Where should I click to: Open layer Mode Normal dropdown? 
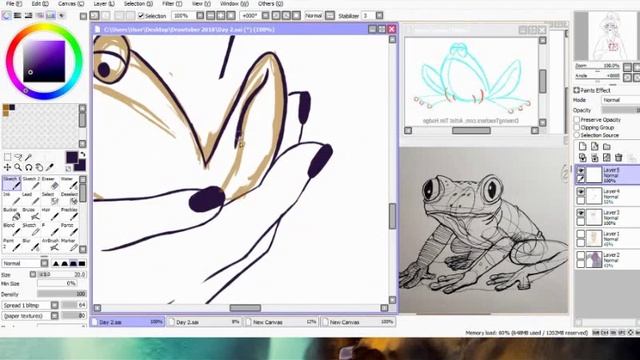pyautogui.click(x=620, y=100)
